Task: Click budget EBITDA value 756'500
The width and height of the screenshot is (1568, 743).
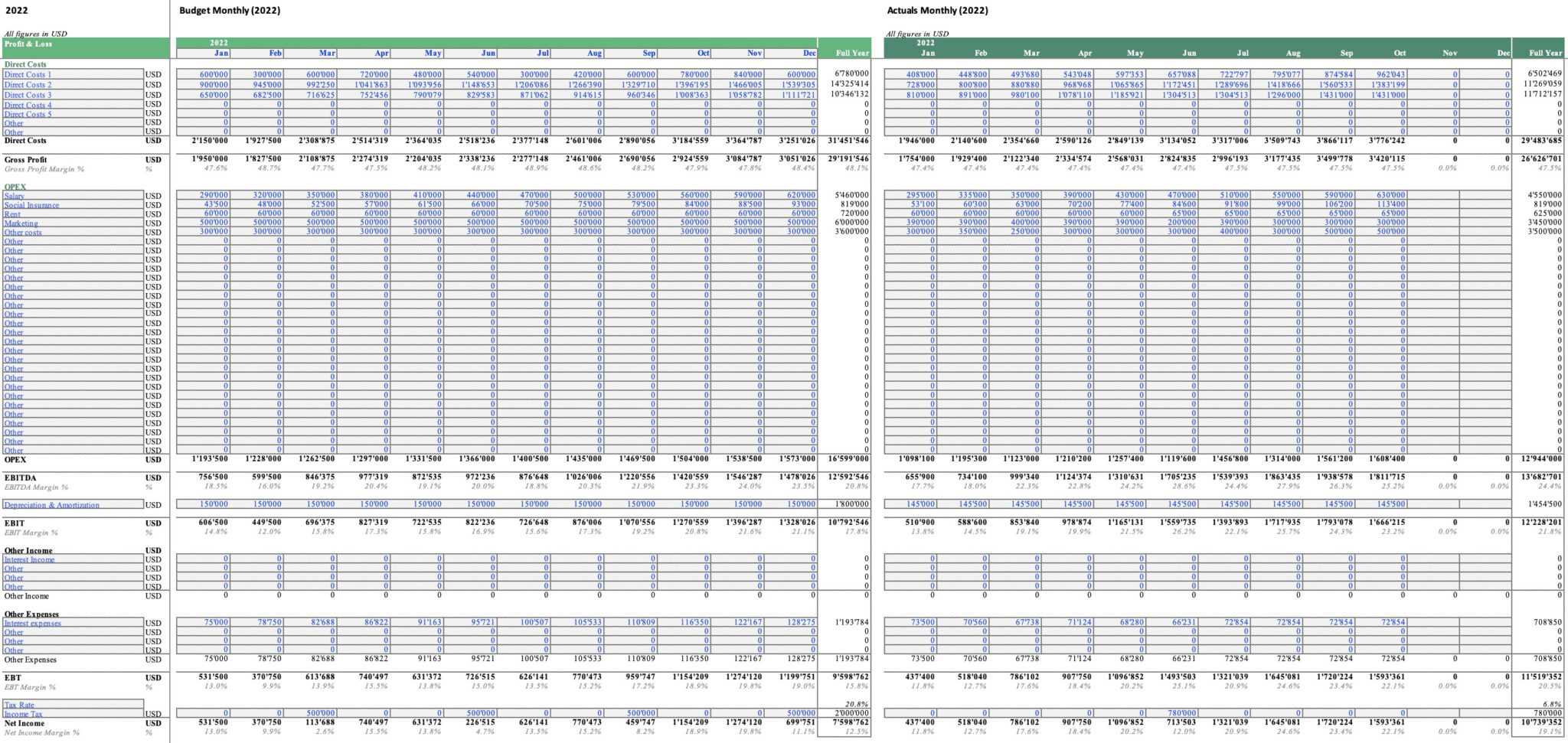Action: coord(213,477)
